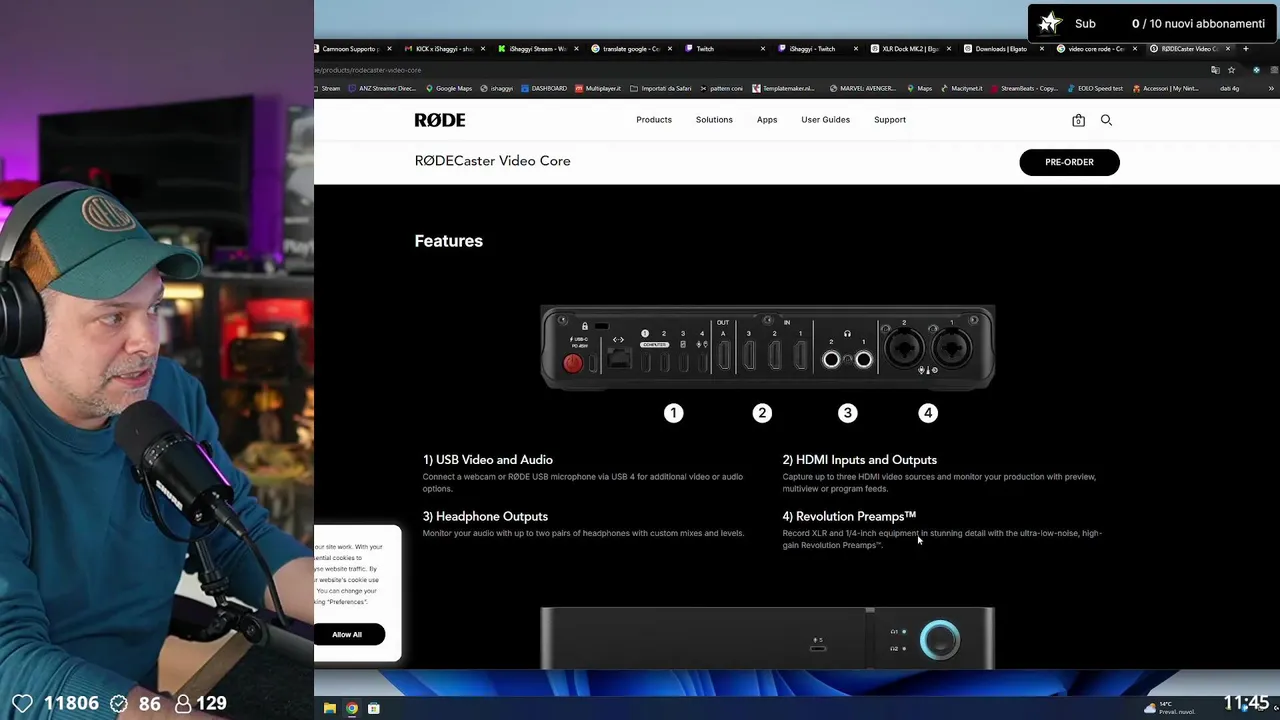Click the Revolution Preamps heading

pyautogui.click(x=849, y=516)
